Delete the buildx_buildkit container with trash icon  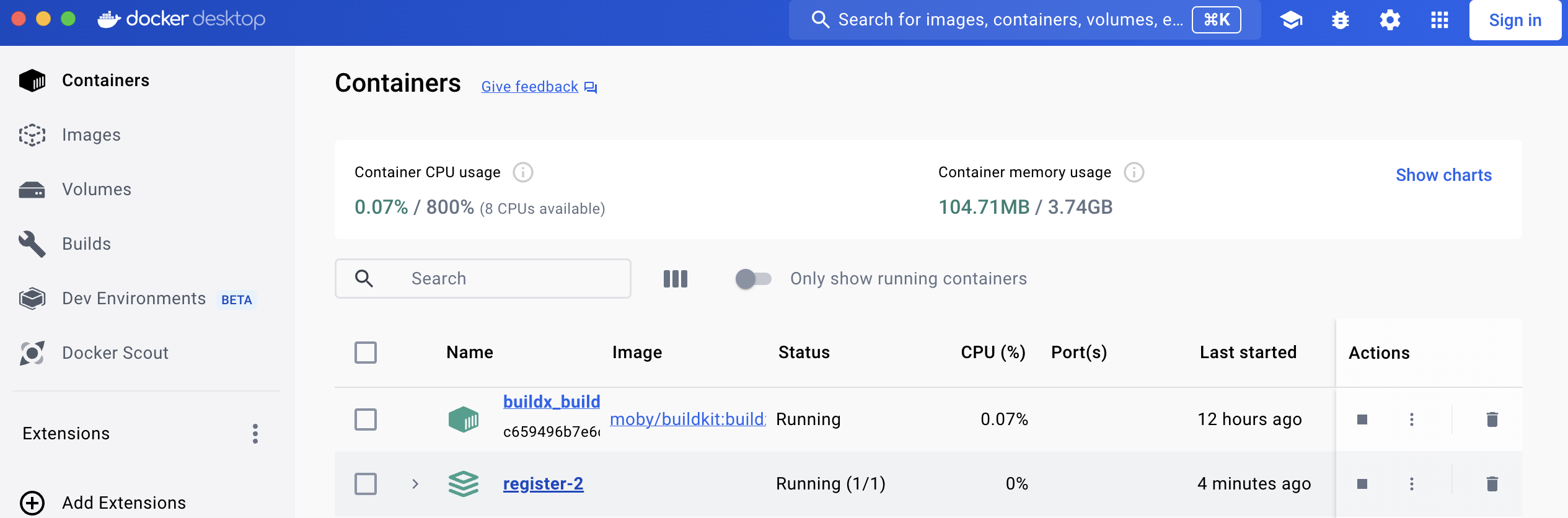(1492, 419)
